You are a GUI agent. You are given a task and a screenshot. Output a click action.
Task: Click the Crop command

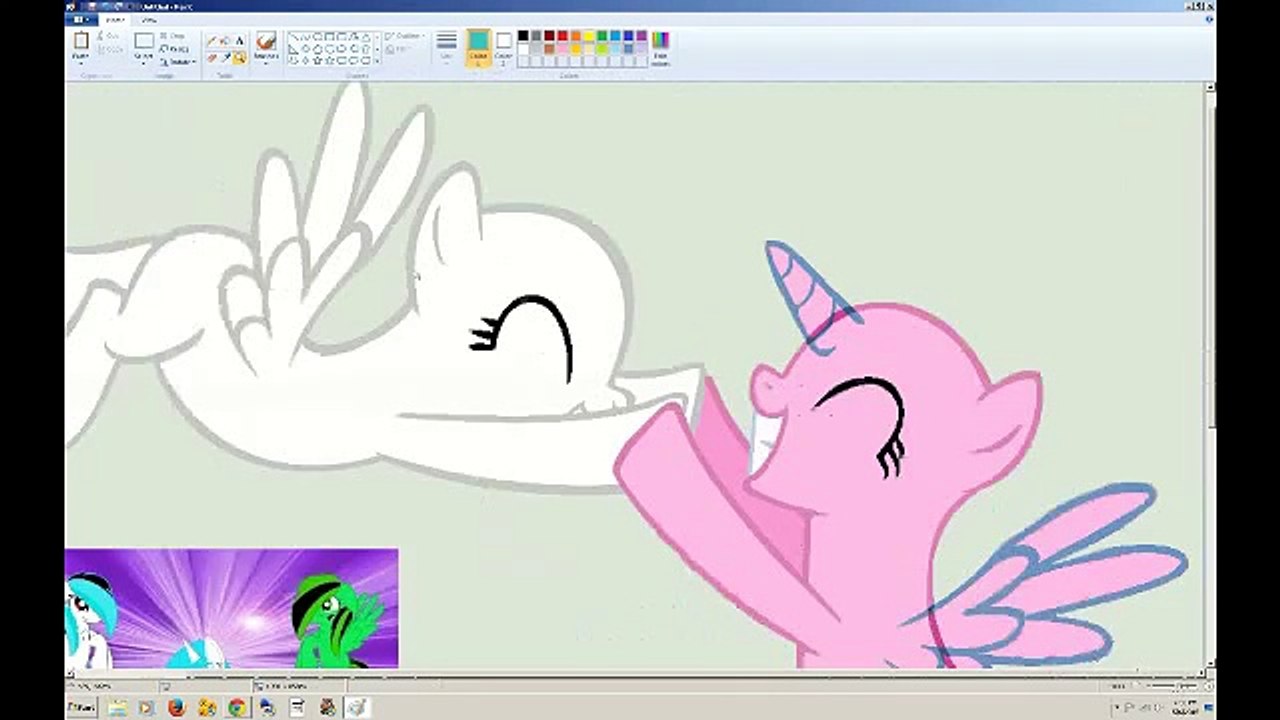173,35
